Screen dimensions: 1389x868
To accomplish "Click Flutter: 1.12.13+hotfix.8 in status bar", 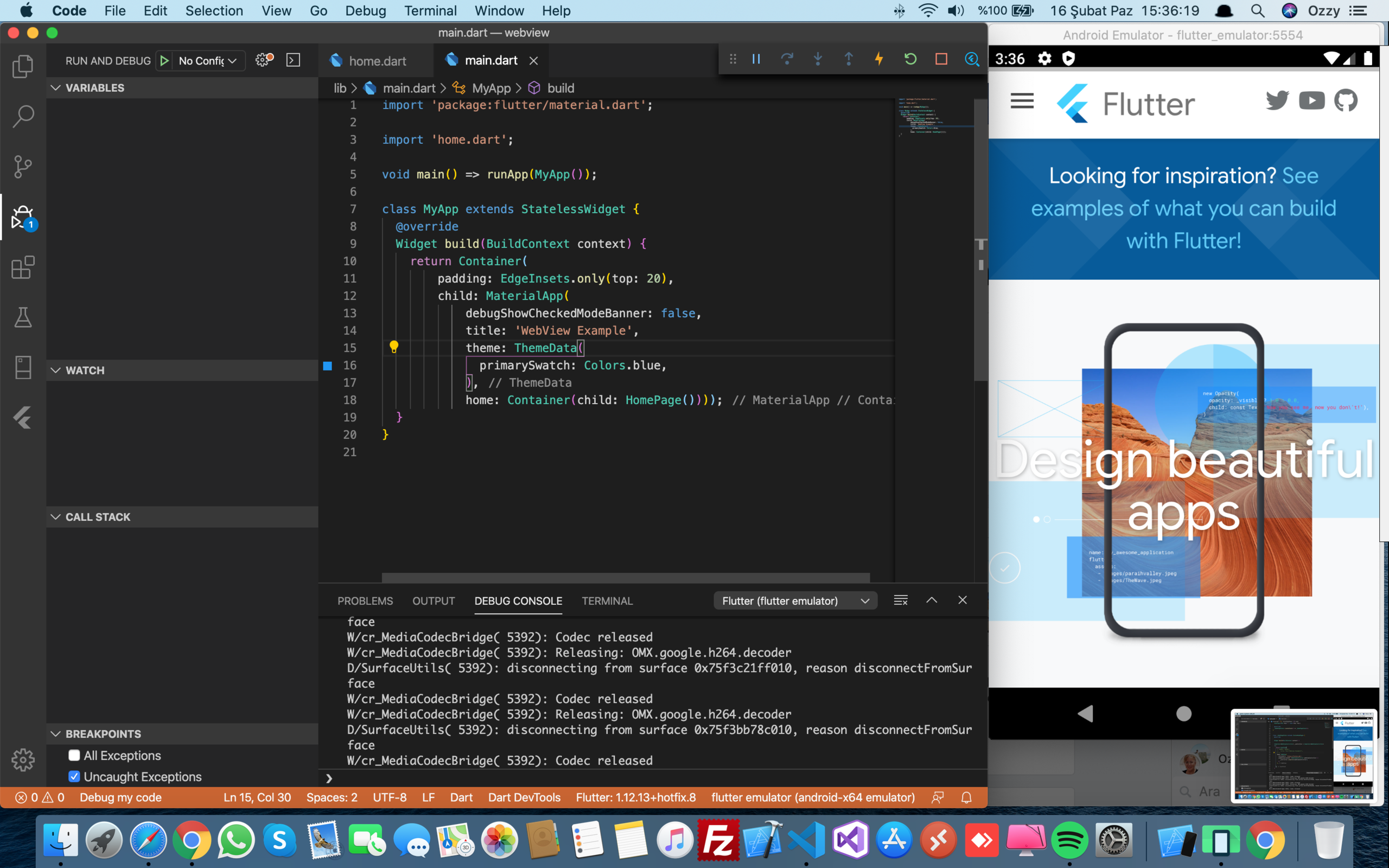I will (x=635, y=797).
